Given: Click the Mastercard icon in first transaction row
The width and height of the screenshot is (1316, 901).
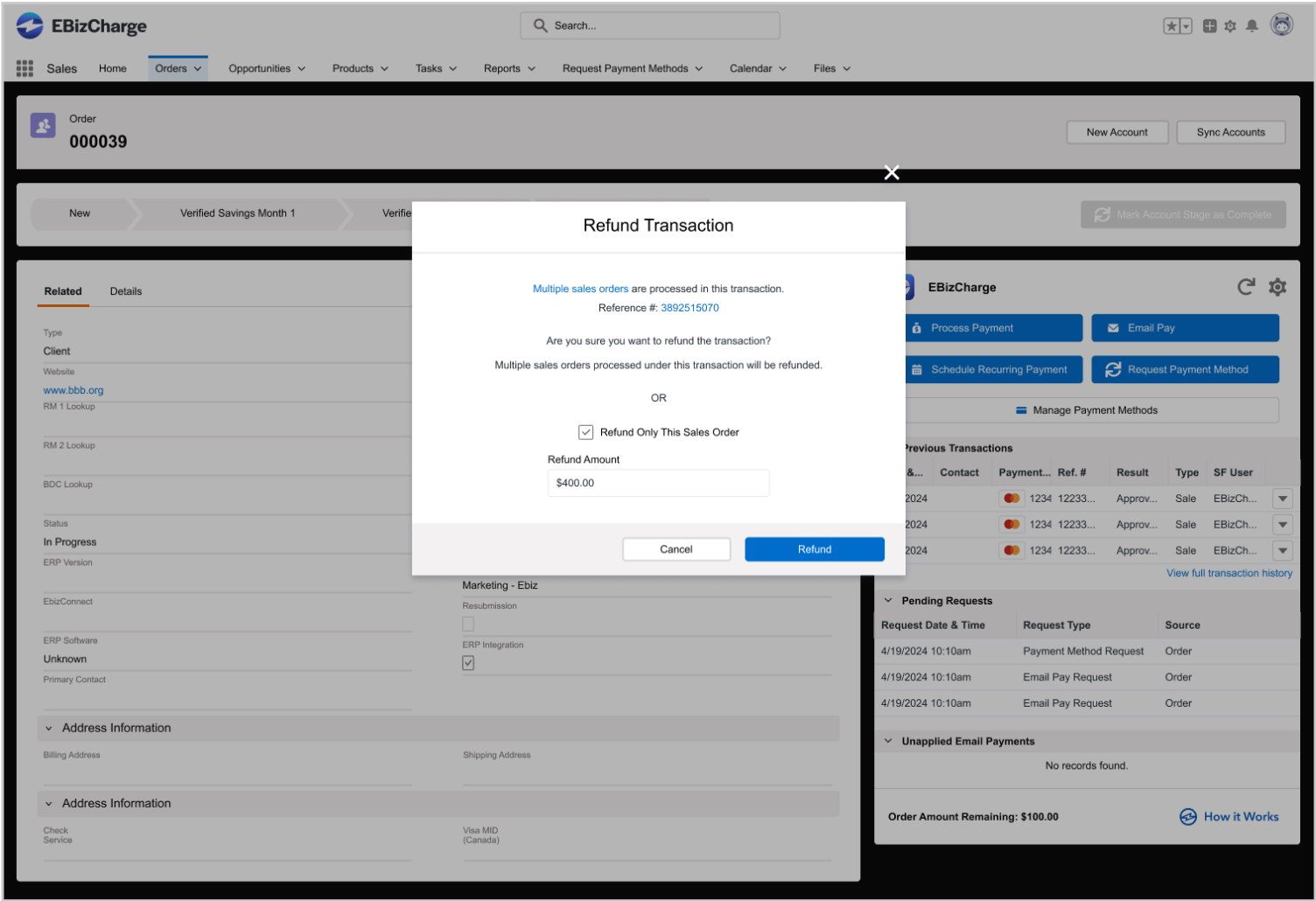Looking at the screenshot, I should pos(1011,499).
